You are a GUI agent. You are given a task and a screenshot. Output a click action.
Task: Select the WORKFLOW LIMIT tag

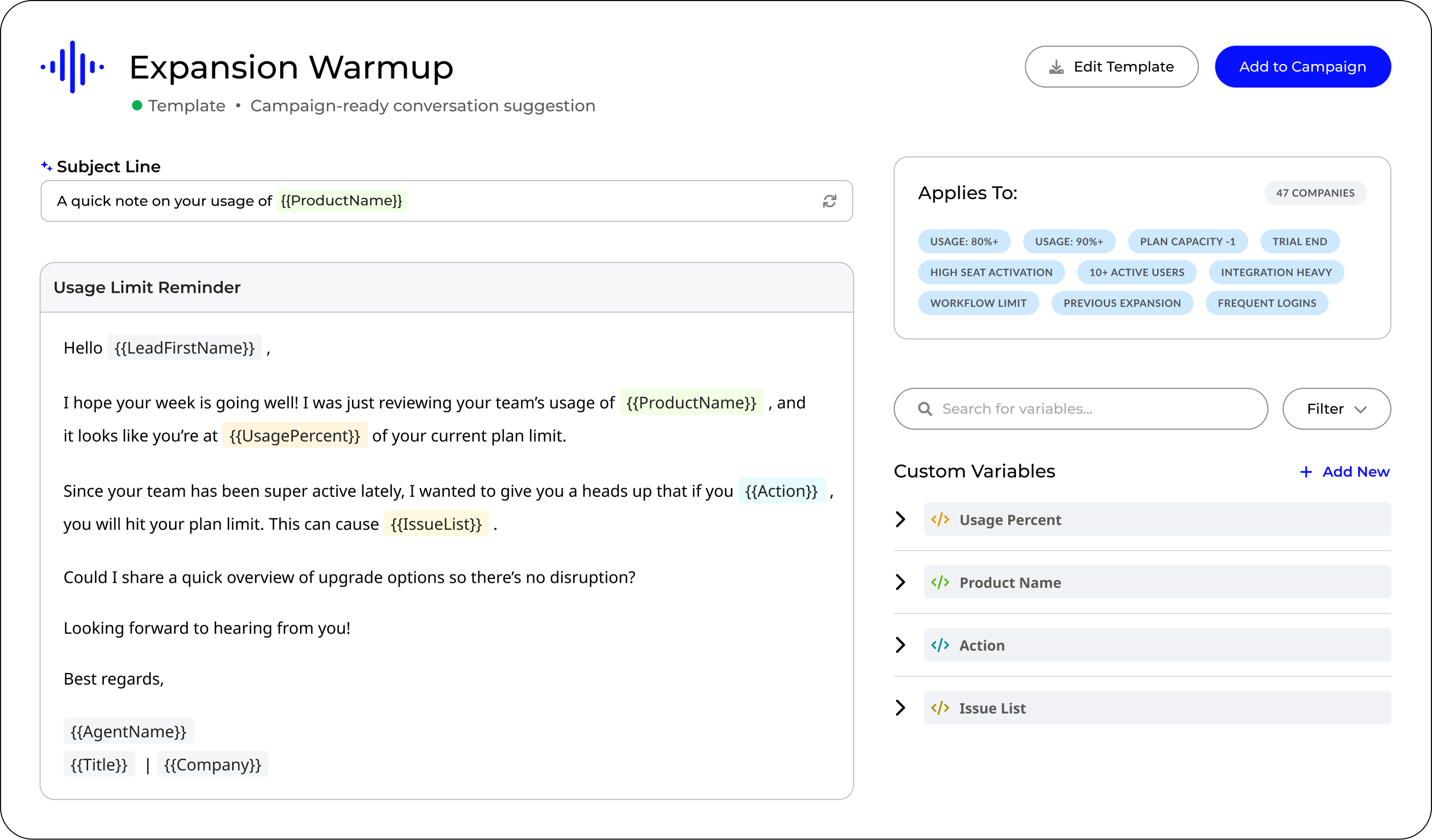[x=979, y=303]
